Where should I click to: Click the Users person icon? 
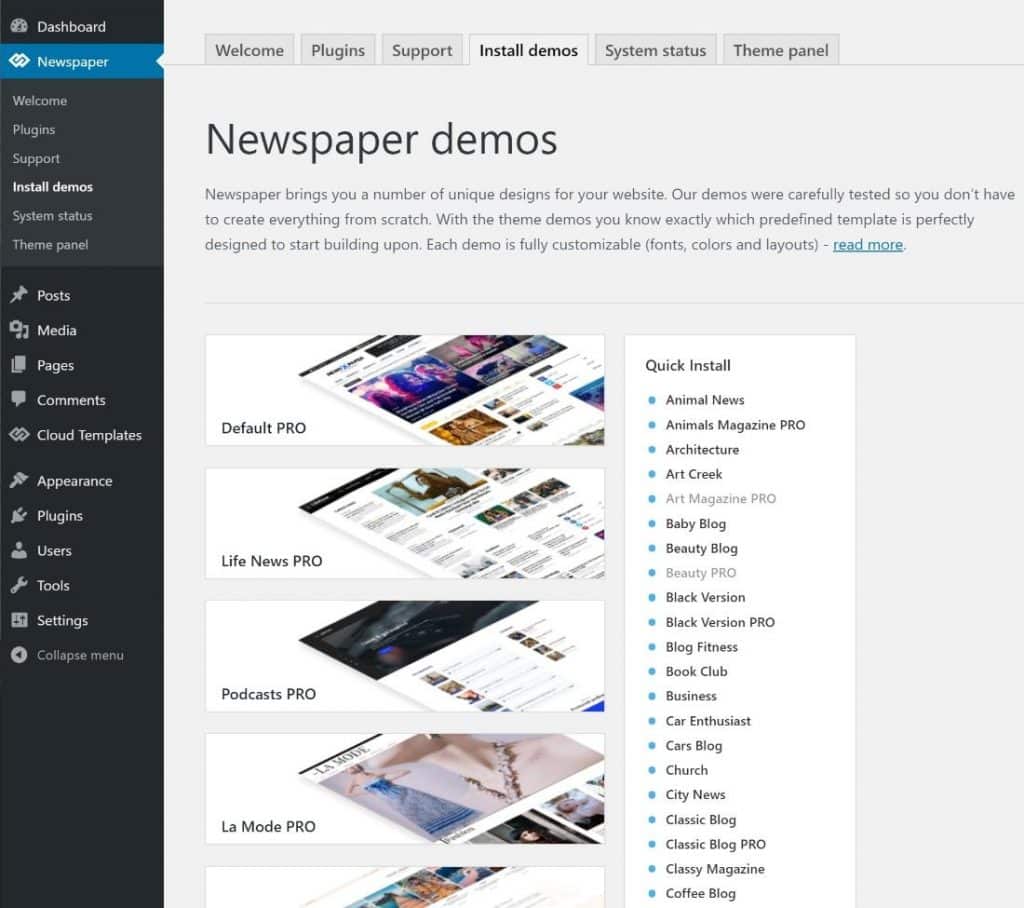point(19,550)
